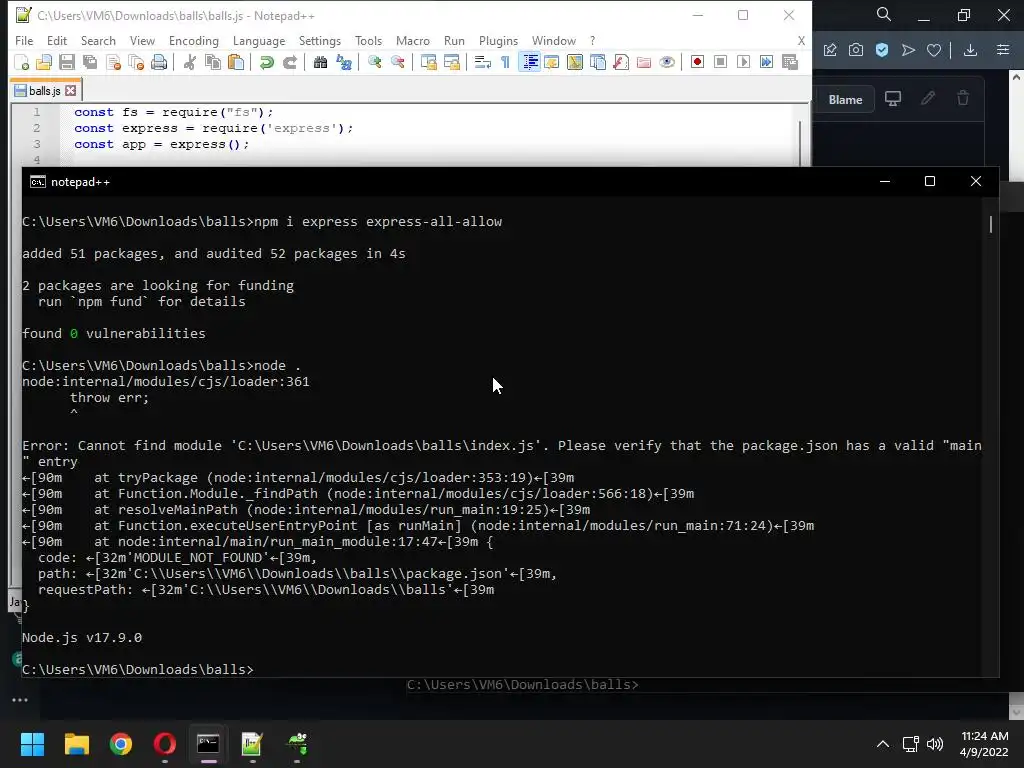Screen dimensions: 1024x768
Task: Open the Encoding menu
Action: (x=194, y=40)
